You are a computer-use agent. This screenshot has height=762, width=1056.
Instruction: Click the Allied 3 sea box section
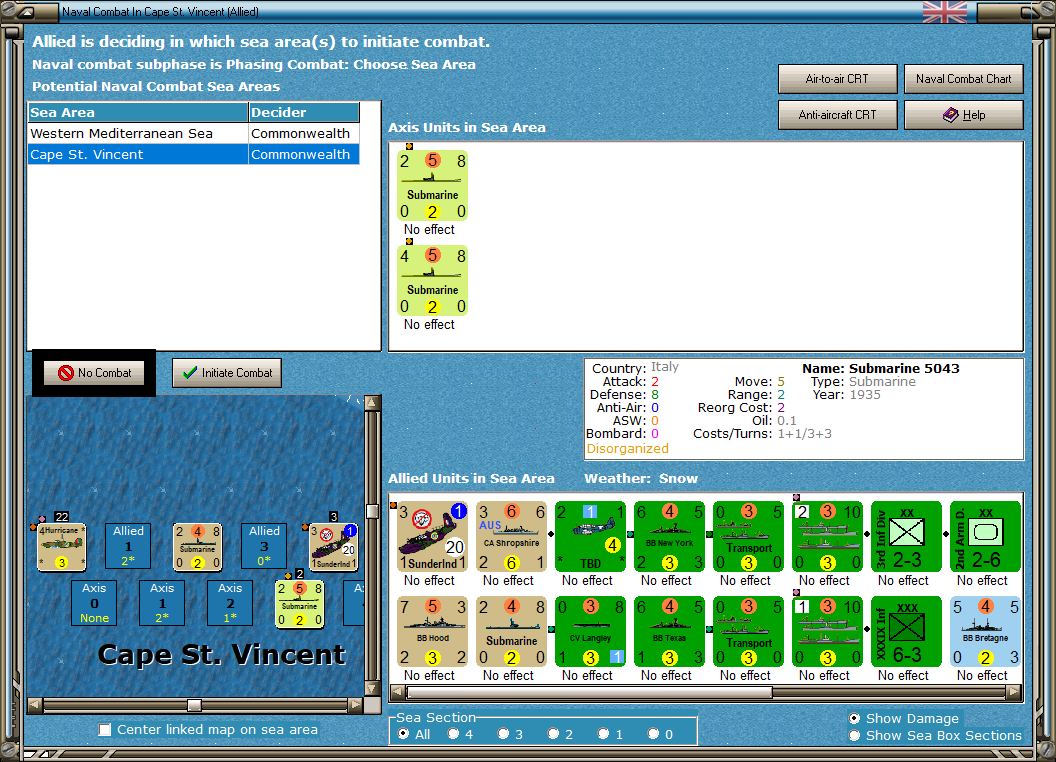264,546
